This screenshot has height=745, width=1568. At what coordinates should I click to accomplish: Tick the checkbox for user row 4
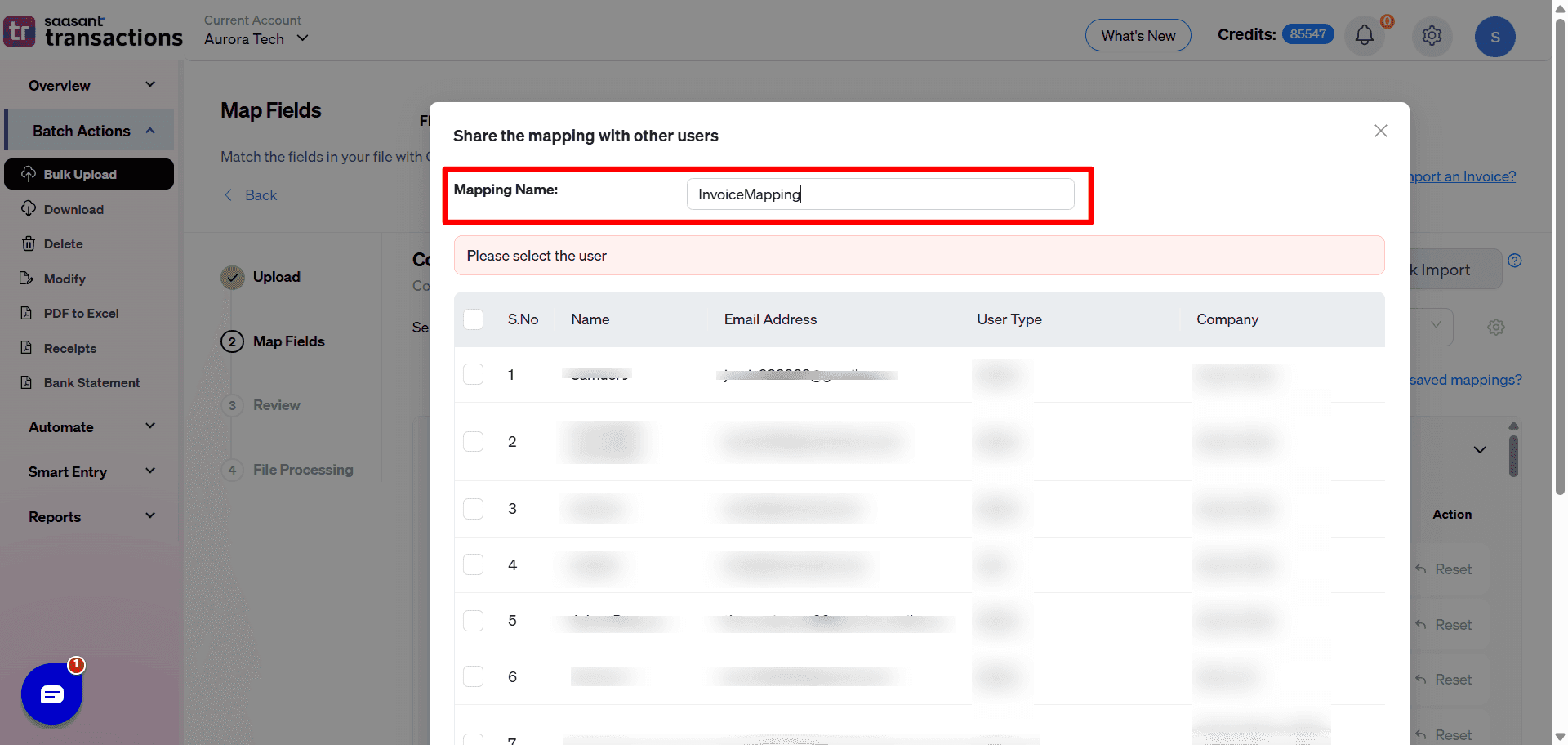[474, 564]
